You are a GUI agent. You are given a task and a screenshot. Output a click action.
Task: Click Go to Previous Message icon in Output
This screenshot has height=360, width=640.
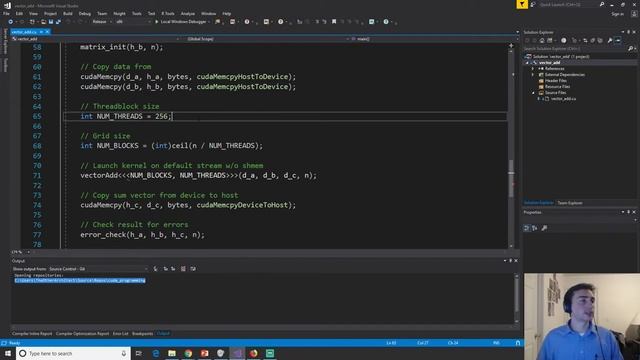tap(166, 269)
